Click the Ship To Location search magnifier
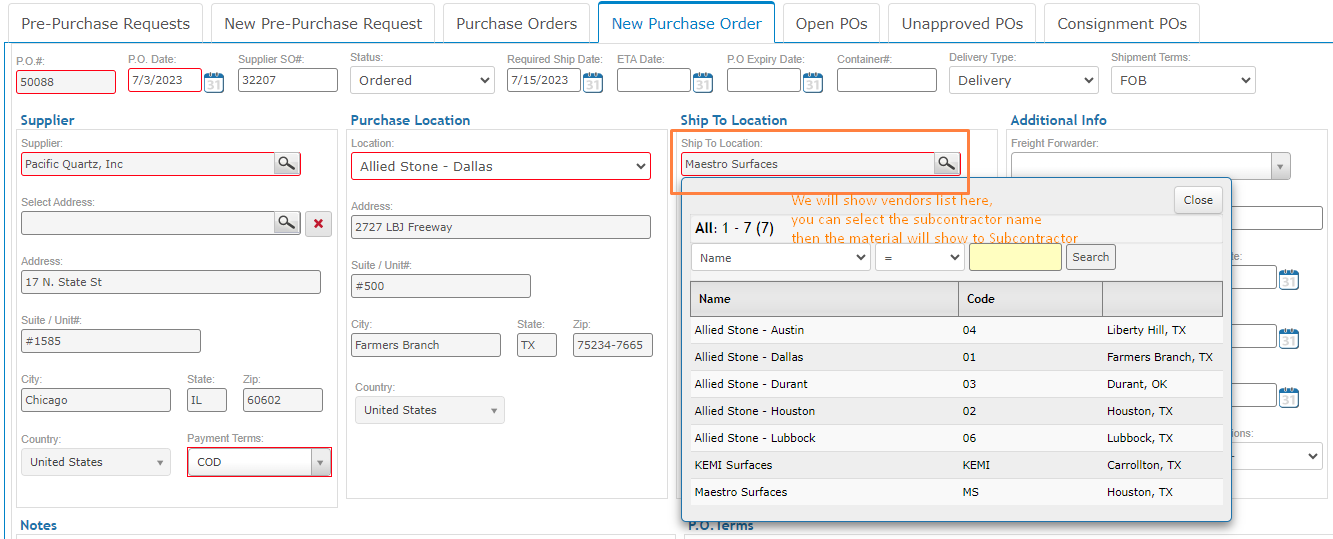The height and width of the screenshot is (539, 1333). [946, 163]
